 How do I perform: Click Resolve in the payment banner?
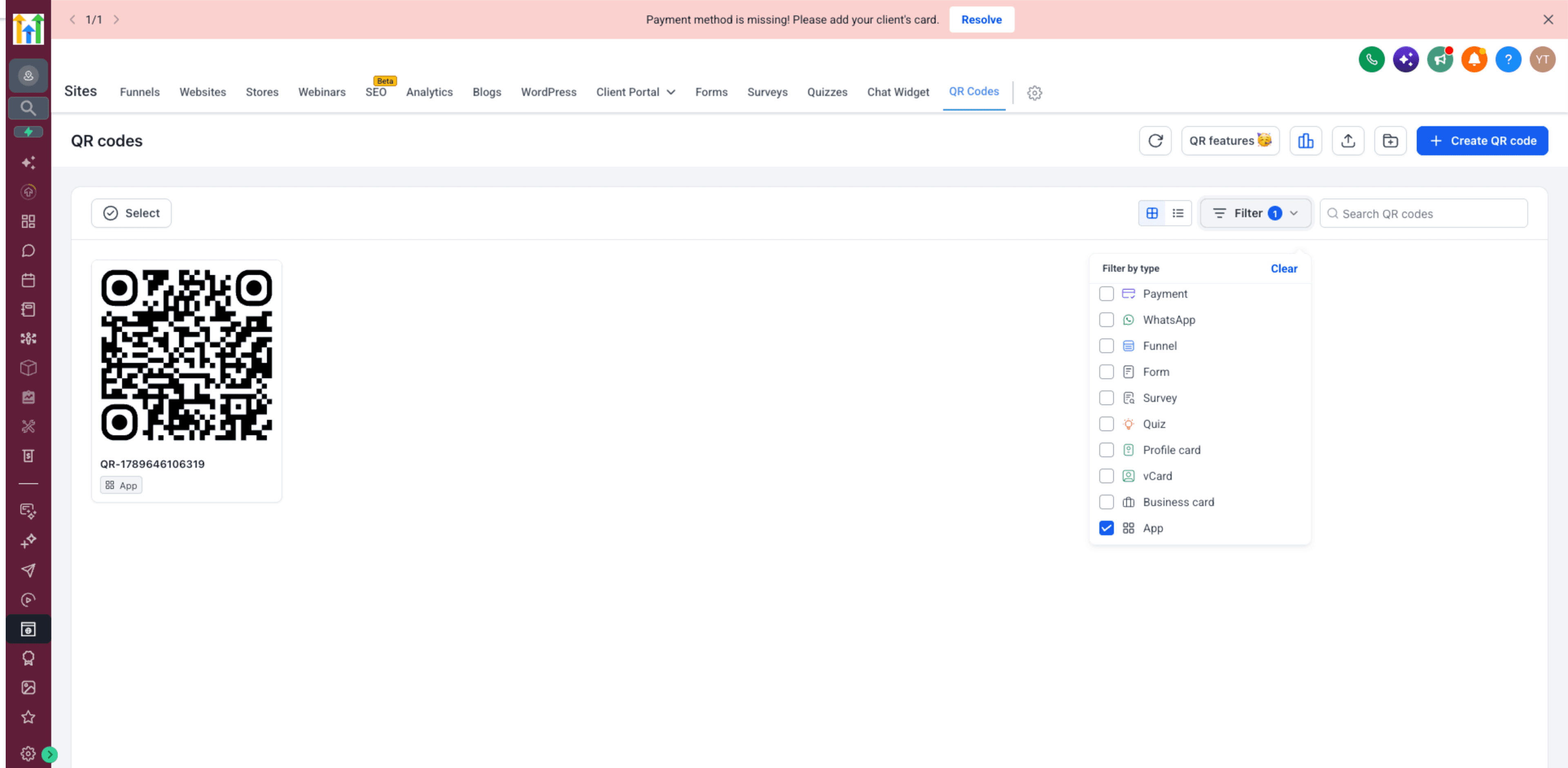(981, 20)
